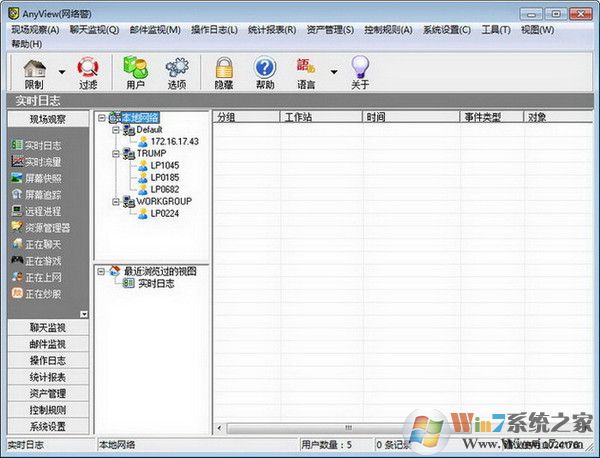The height and width of the screenshot is (458, 600).
Task: Open the 聊天监视 sidebar section
Action: pyautogui.click(x=48, y=328)
